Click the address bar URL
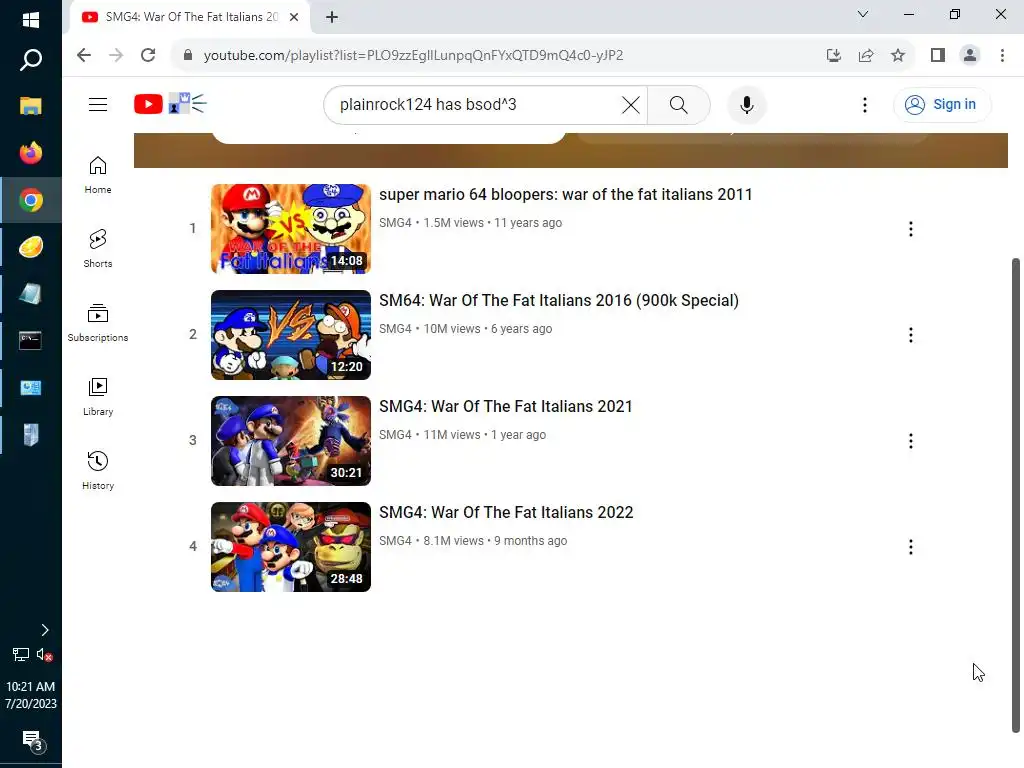1024x768 pixels. point(413,56)
